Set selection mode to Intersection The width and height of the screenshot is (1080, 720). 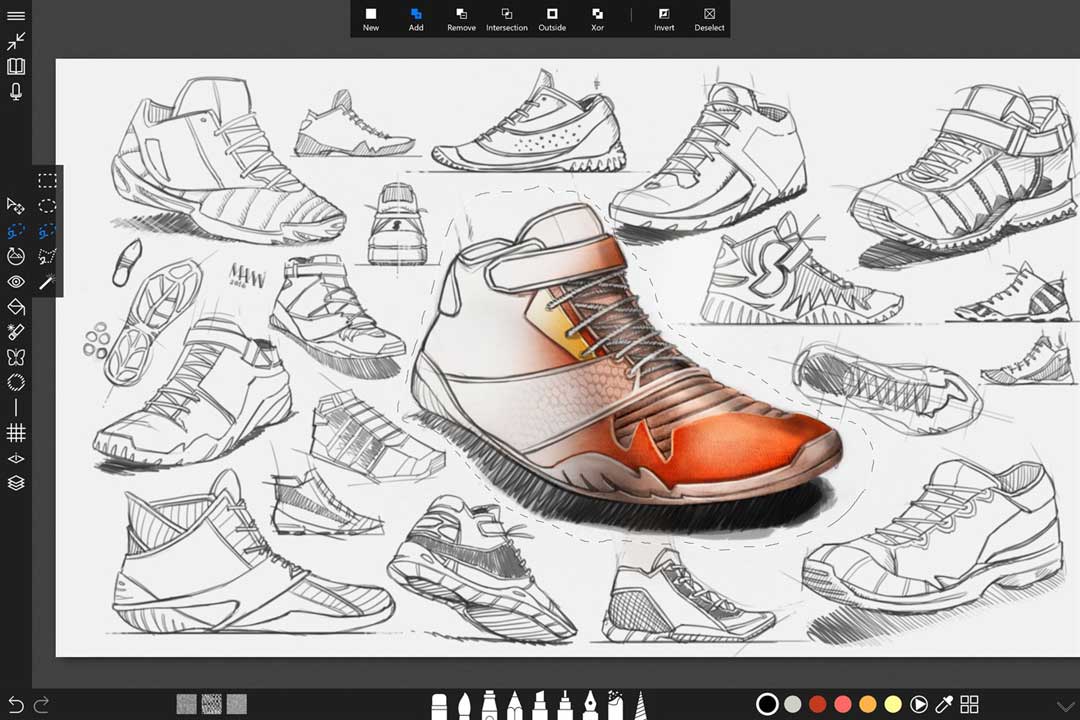coord(507,19)
